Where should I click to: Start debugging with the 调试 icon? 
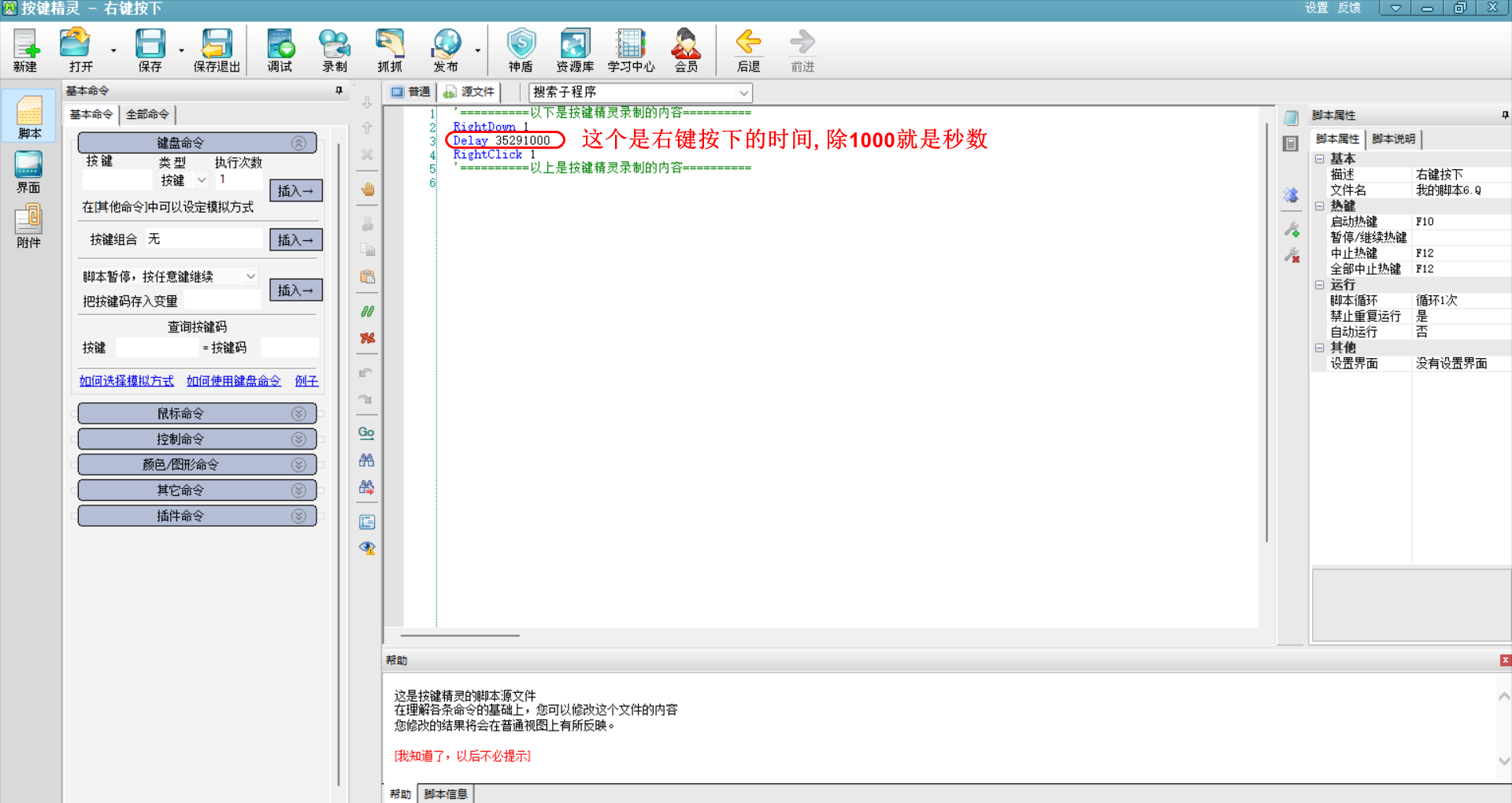(280, 50)
